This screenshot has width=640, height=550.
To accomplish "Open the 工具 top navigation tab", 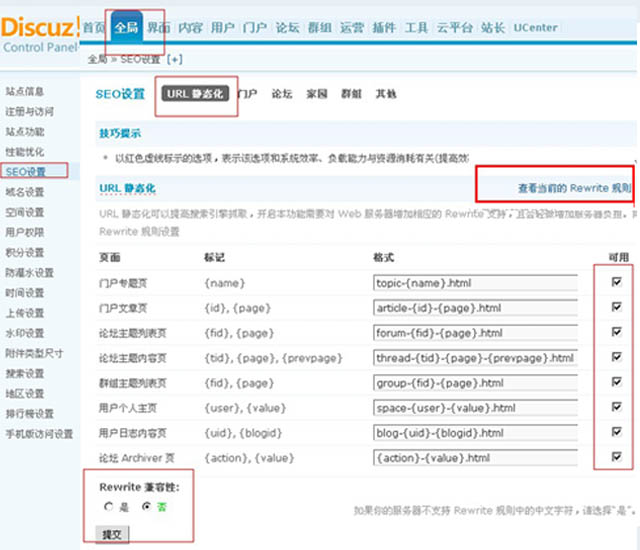I will [416, 27].
